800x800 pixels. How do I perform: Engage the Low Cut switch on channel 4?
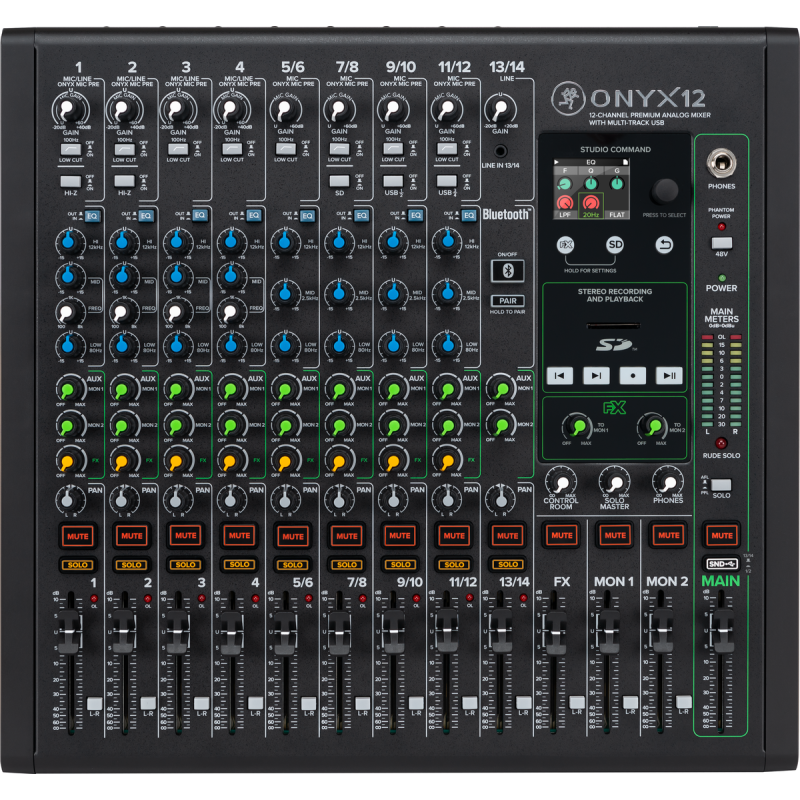tap(231, 149)
